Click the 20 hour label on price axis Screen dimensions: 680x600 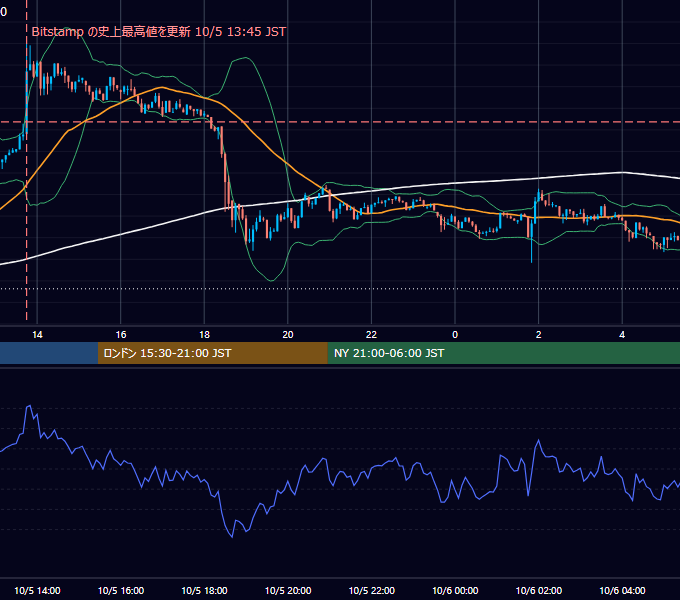click(288, 335)
